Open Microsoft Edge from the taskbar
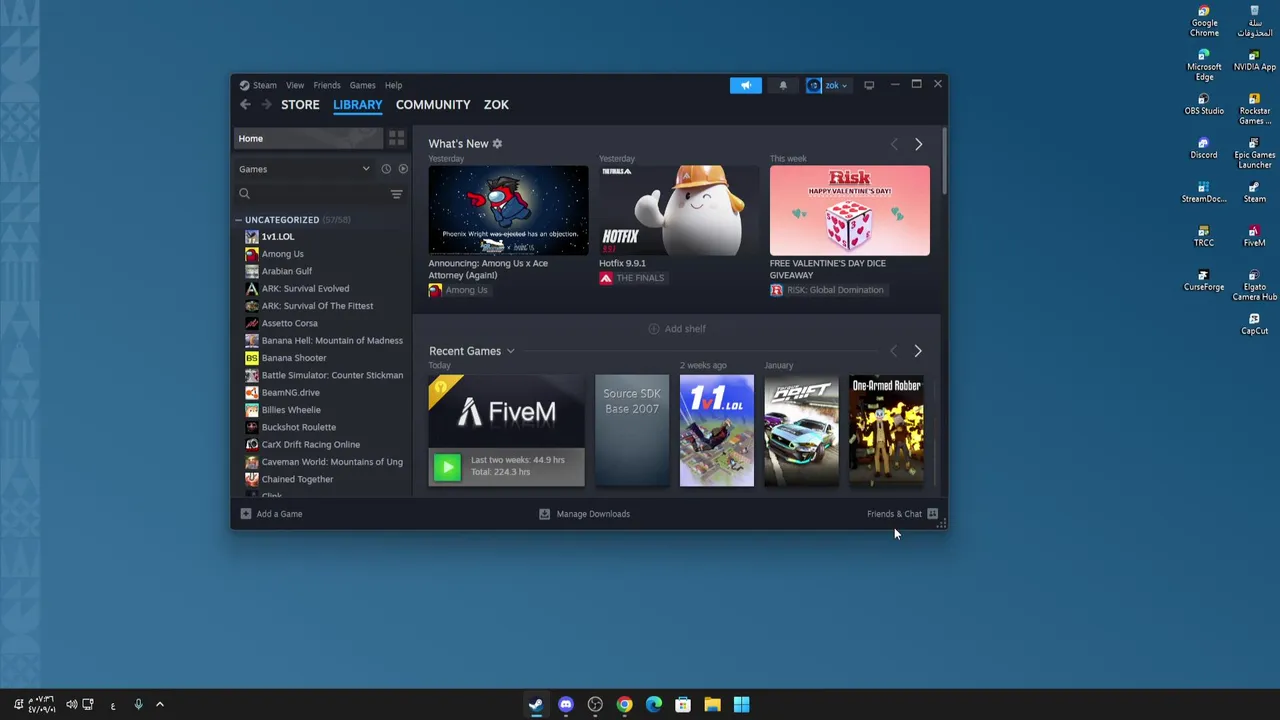Image resolution: width=1280 pixels, height=720 pixels. (x=654, y=705)
